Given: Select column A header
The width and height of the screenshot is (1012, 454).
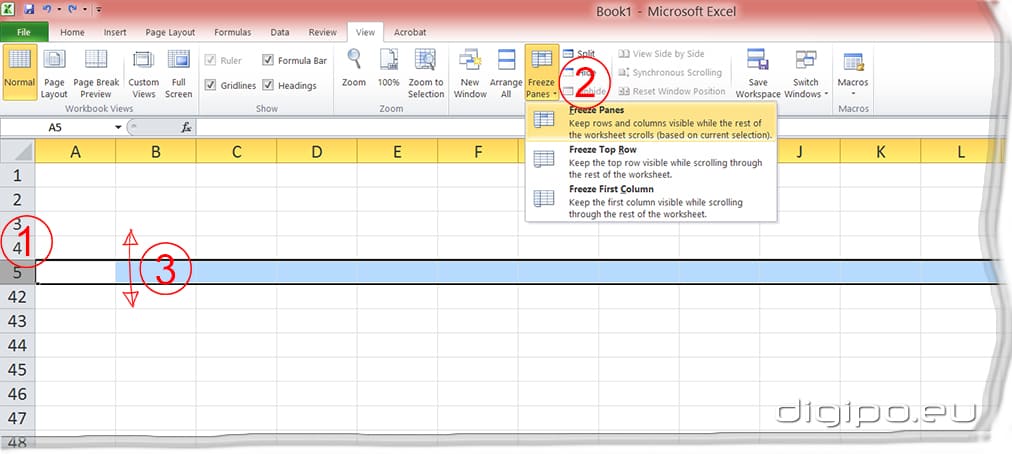Looking at the screenshot, I should (76, 152).
